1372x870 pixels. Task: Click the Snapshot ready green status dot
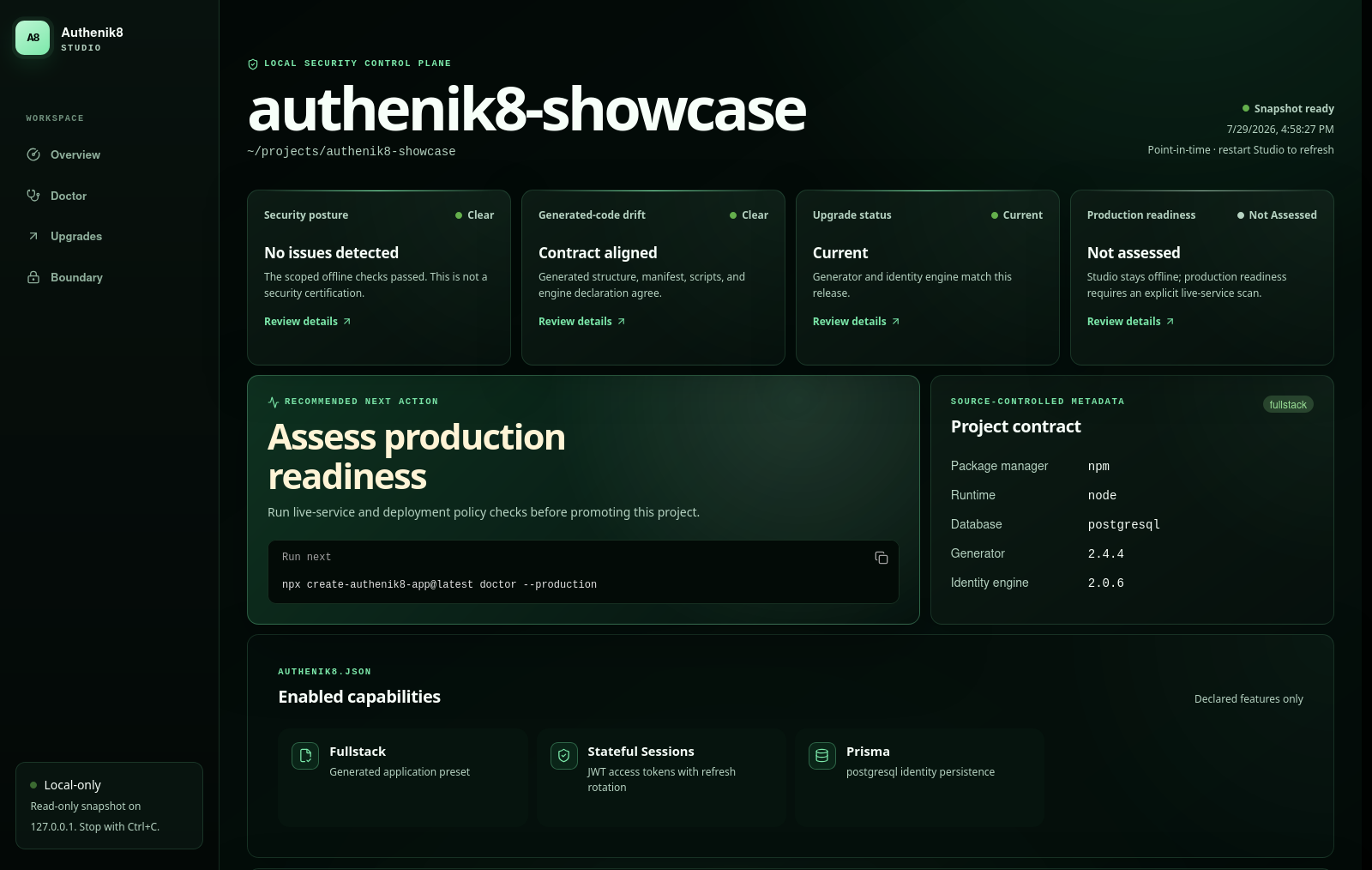1246,108
